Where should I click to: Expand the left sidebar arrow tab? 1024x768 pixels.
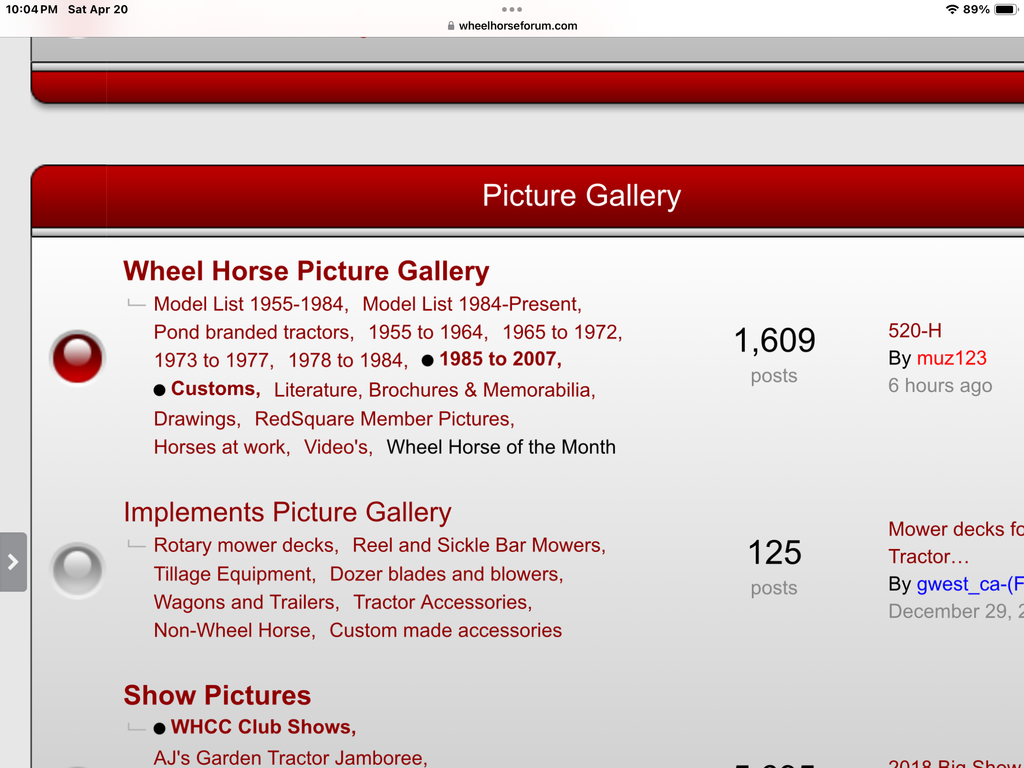13,562
